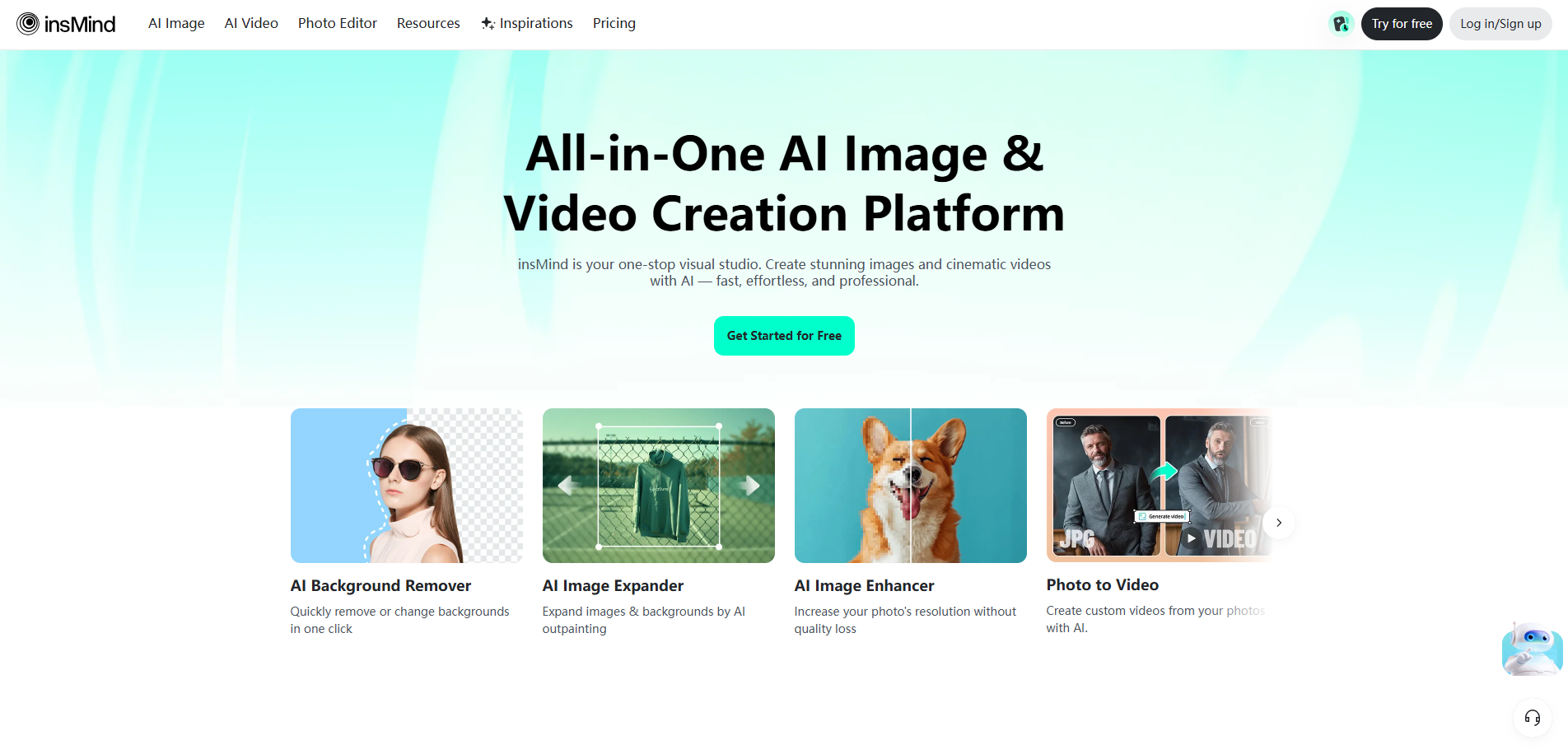The height and width of the screenshot is (754, 1568).
Task: Click Log in/Sign up
Action: [1500, 23]
